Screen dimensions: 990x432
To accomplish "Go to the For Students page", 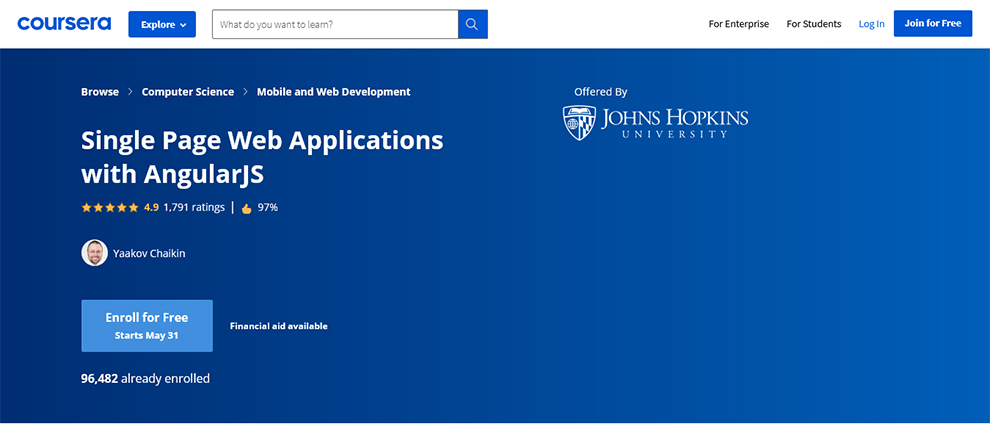I will pyautogui.click(x=814, y=24).
